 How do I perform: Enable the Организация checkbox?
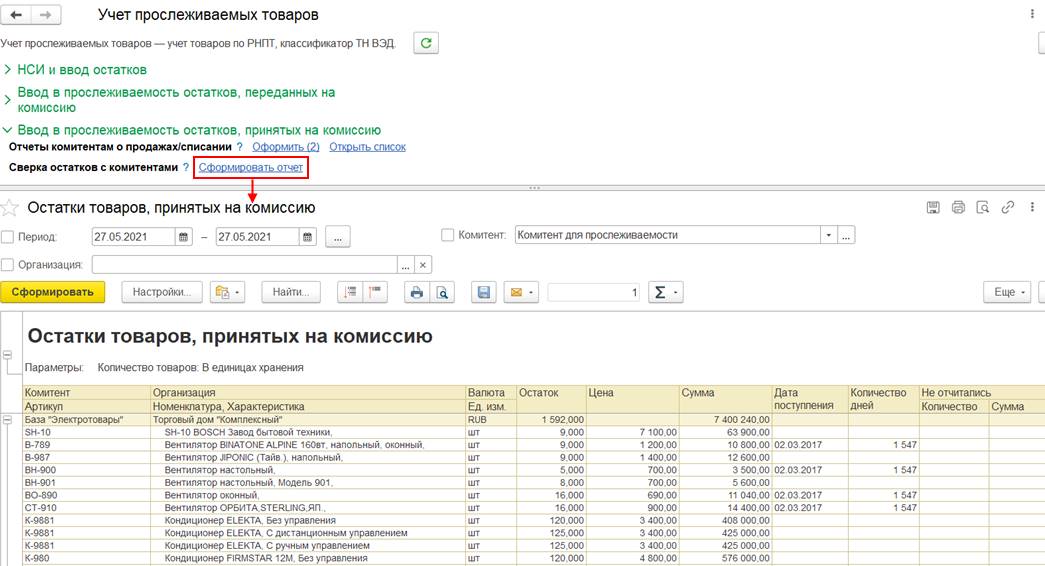click(x=8, y=265)
